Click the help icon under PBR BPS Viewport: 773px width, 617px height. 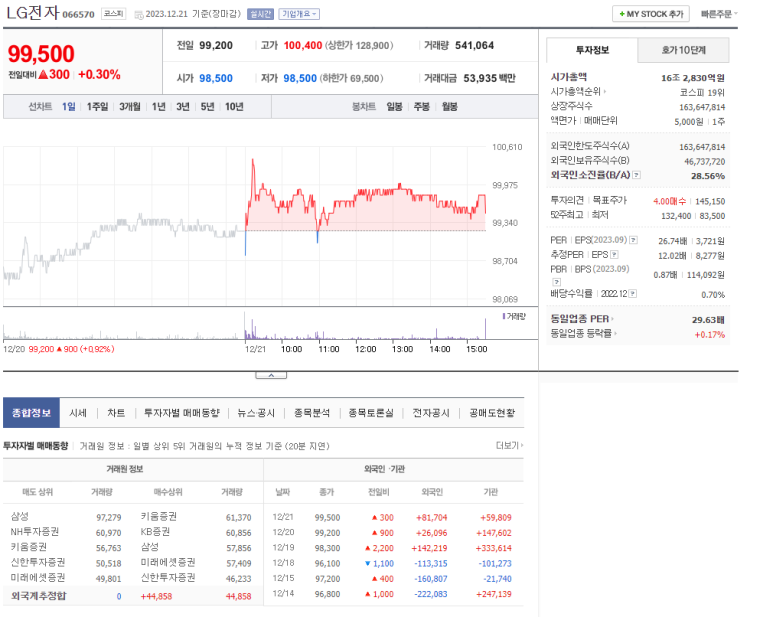pos(556,282)
